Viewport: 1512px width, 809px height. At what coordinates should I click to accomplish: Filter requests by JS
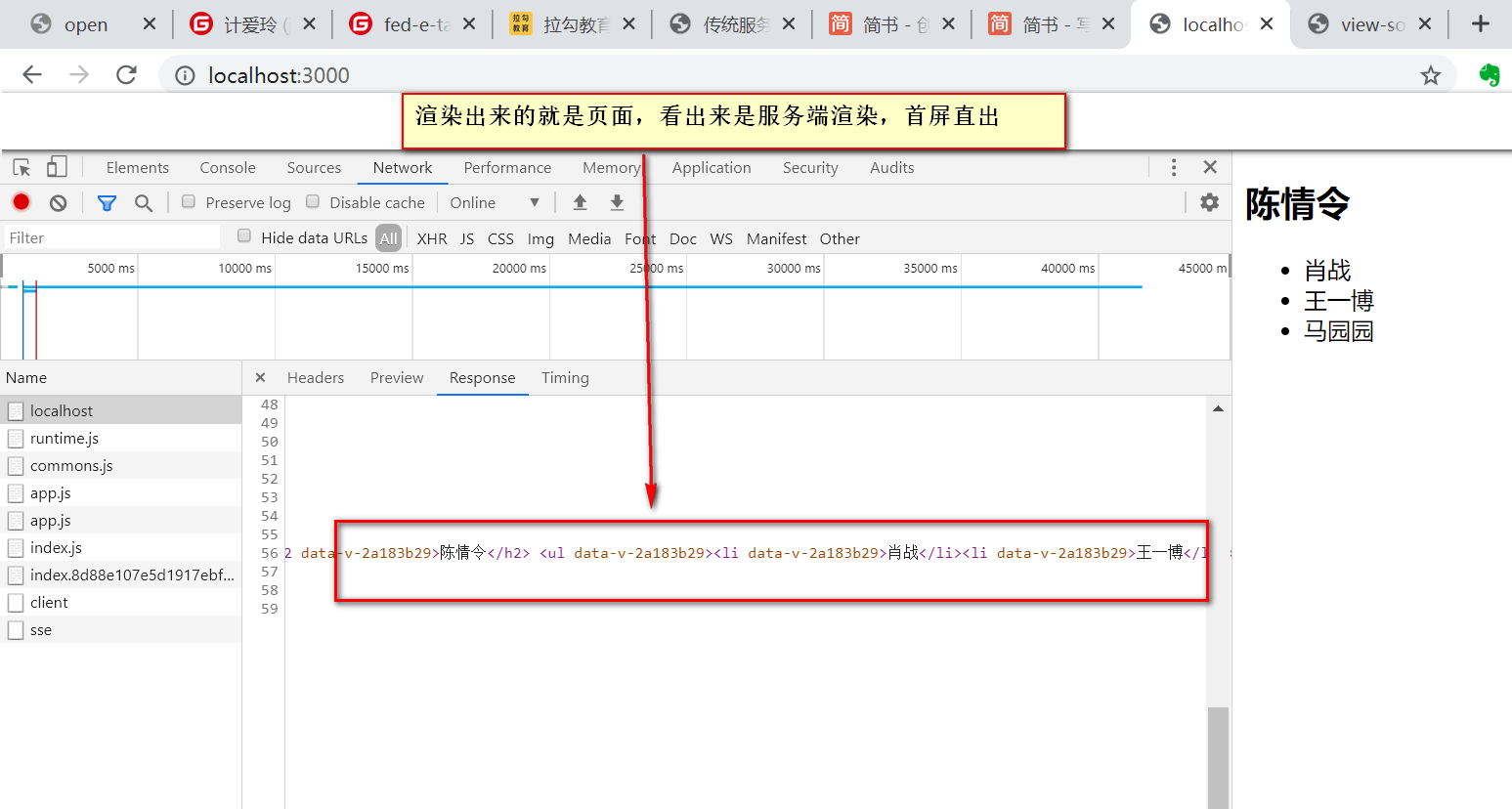tap(467, 238)
